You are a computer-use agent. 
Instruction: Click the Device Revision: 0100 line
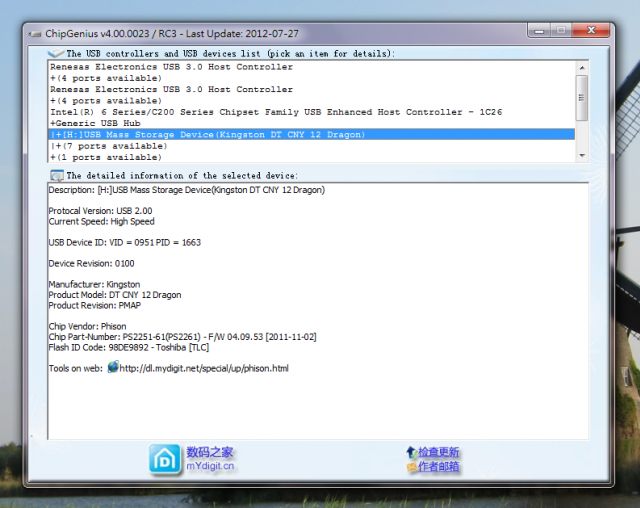[x=91, y=264]
